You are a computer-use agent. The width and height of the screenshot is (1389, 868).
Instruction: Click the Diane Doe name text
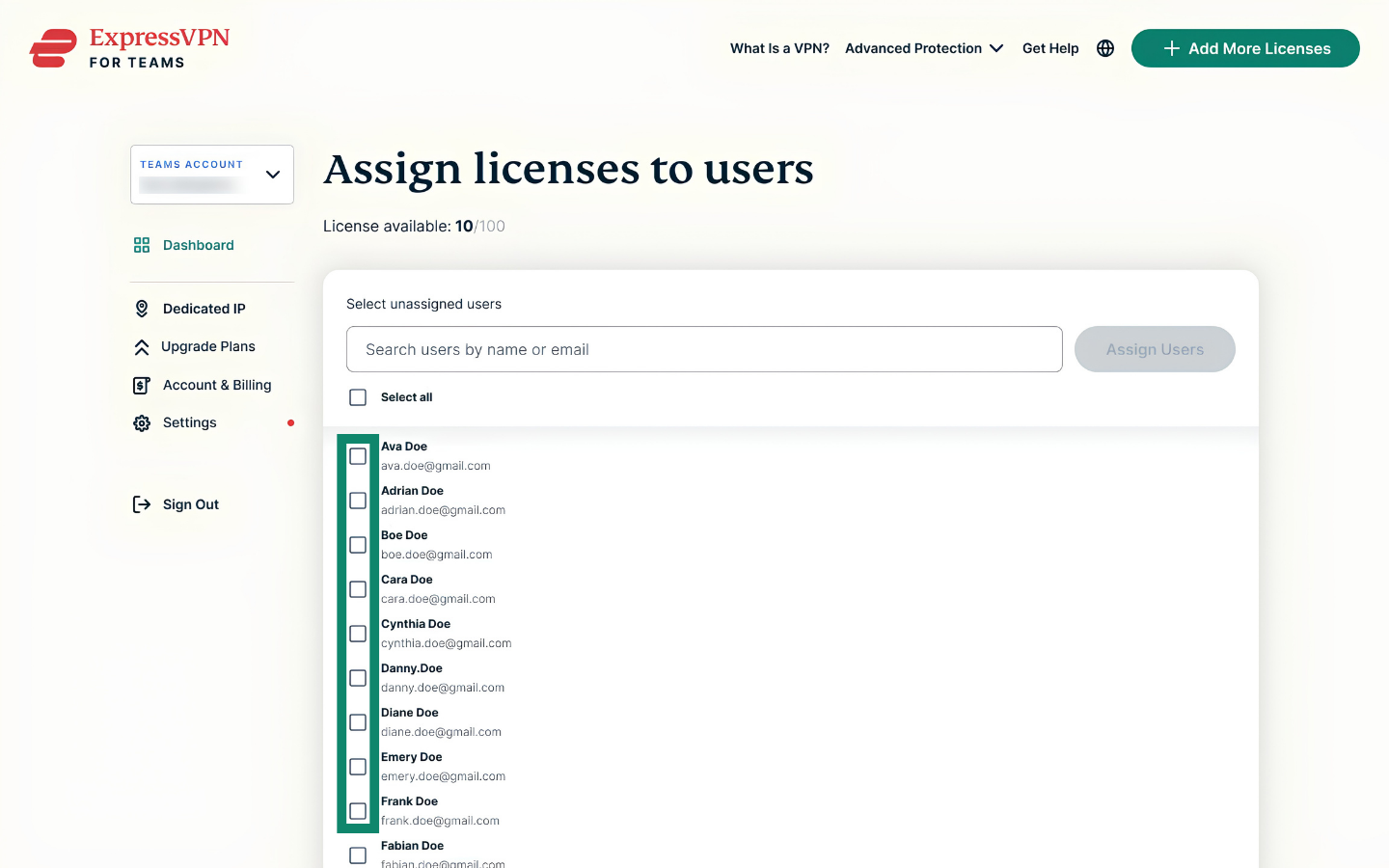(x=410, y=713)
